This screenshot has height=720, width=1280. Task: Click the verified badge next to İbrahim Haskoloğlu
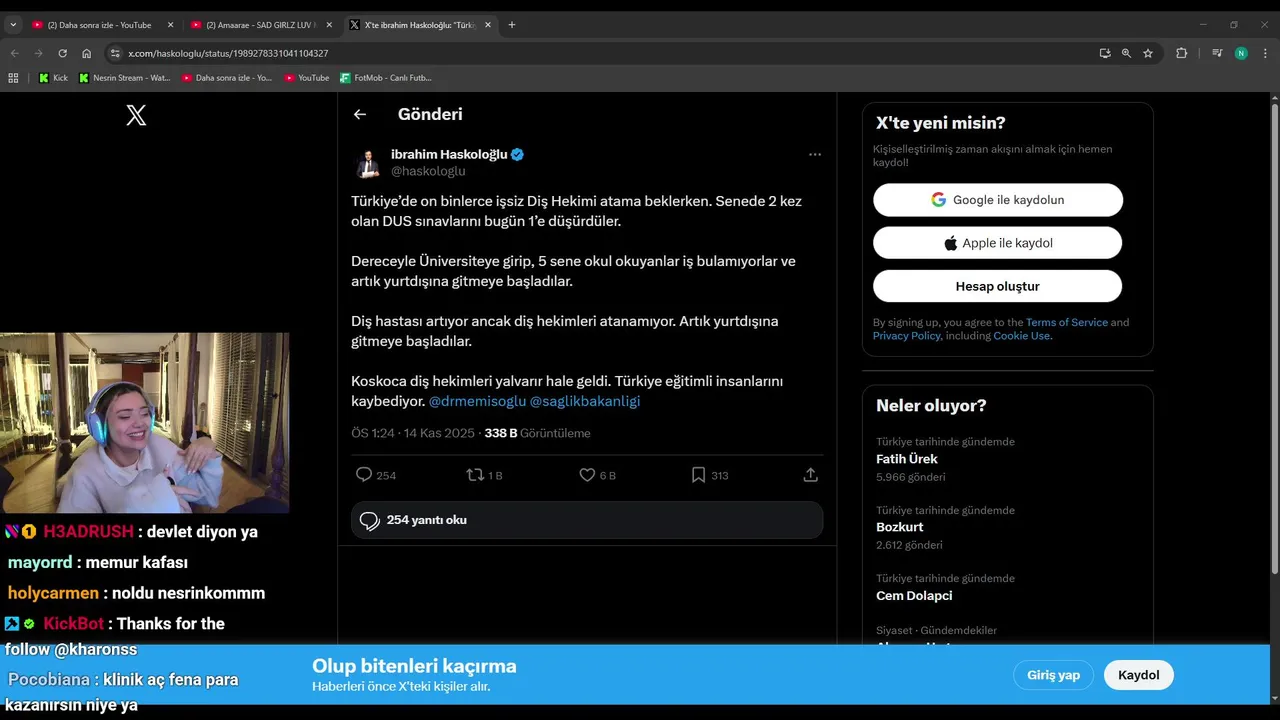click(x=517, y=154)
